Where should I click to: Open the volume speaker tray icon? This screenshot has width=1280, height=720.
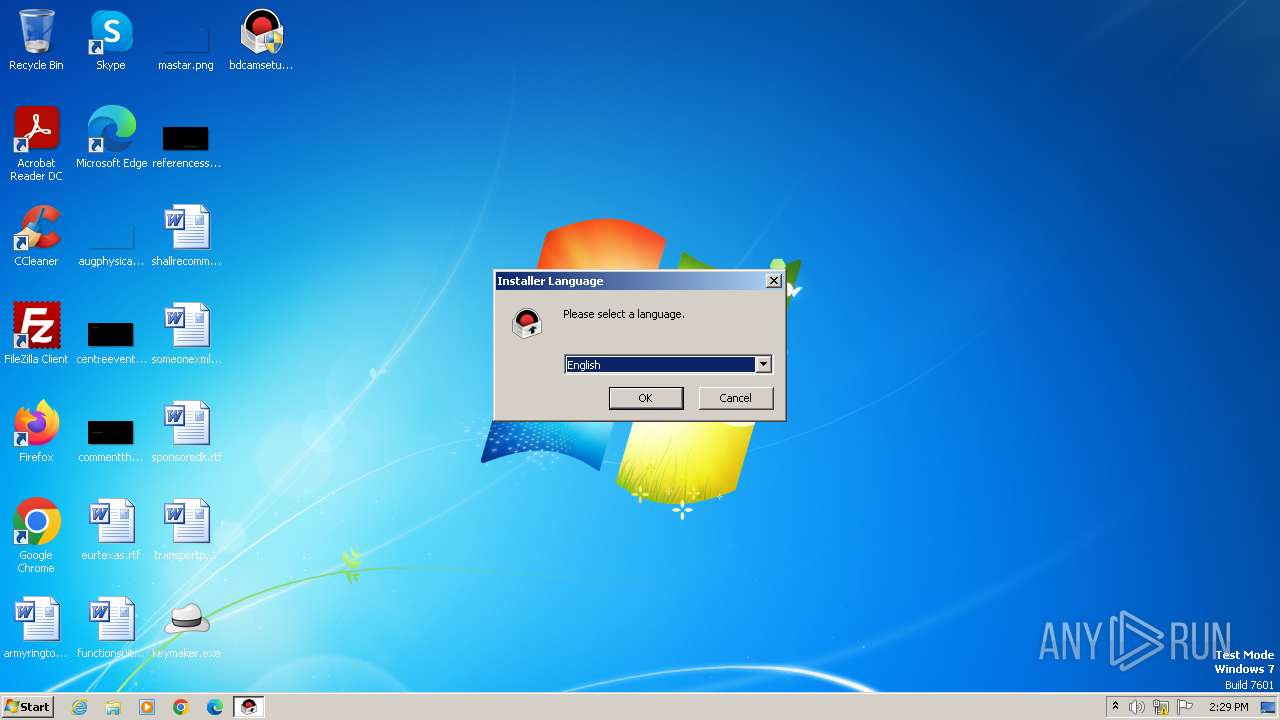1137,707
